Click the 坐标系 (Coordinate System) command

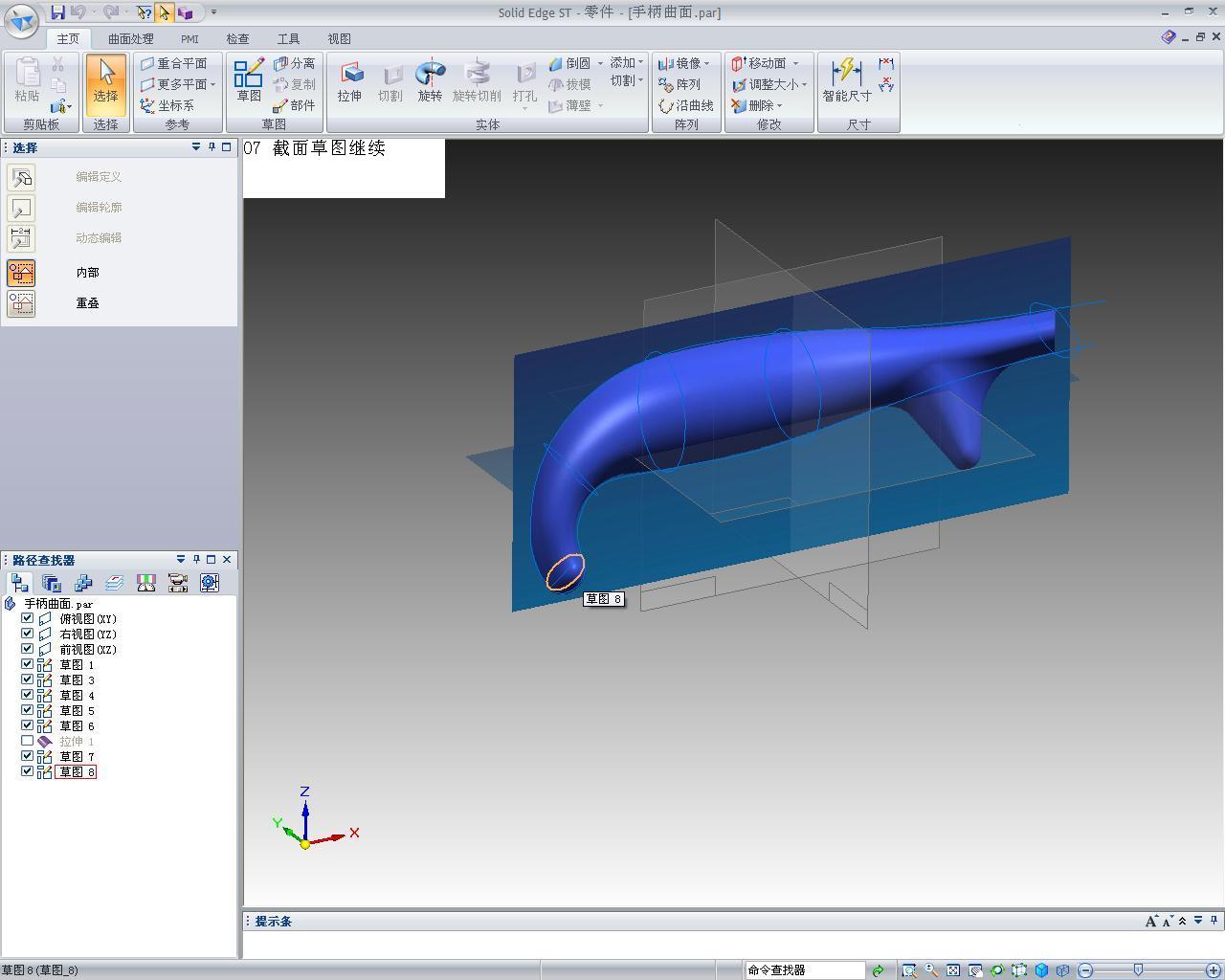(x=167, y=105)
